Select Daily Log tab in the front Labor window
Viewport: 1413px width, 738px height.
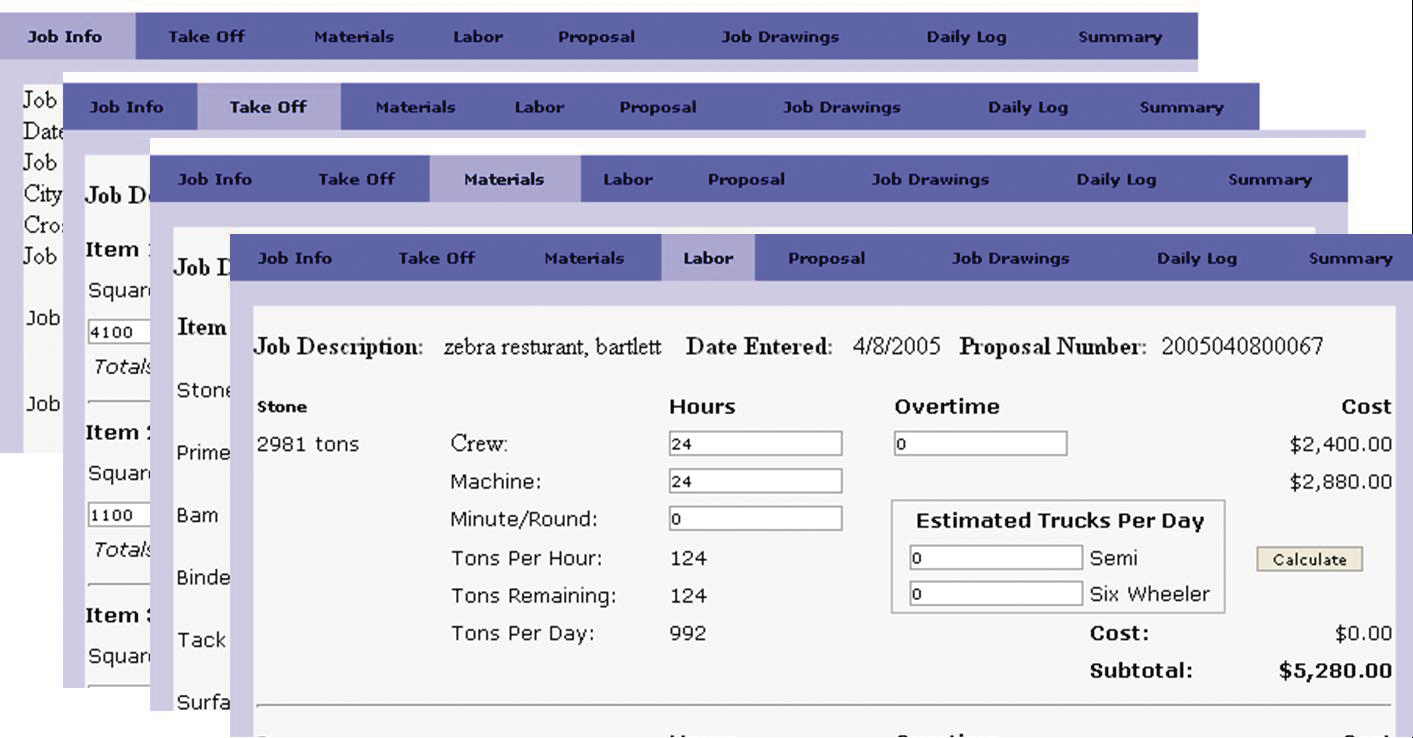[x=1196, y=258]
